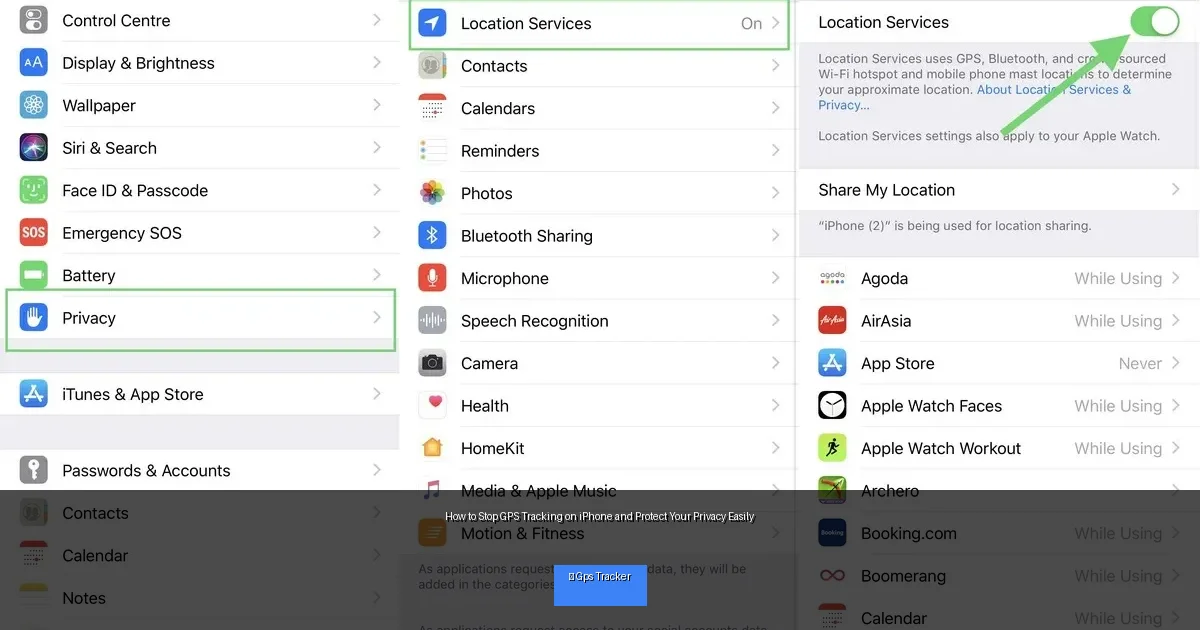1200x630 pixels.
Task: Tap the Camera icon
Action: click(432, 363)
